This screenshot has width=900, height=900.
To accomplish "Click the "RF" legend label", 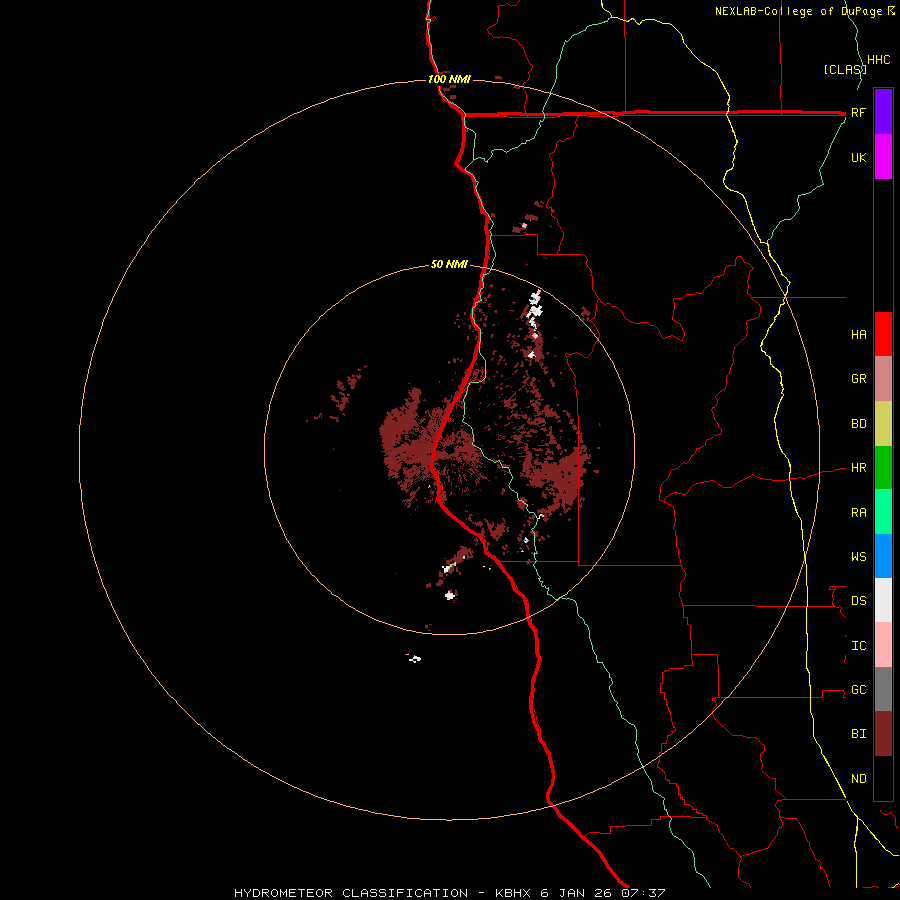I will click(x=858, y=112).
